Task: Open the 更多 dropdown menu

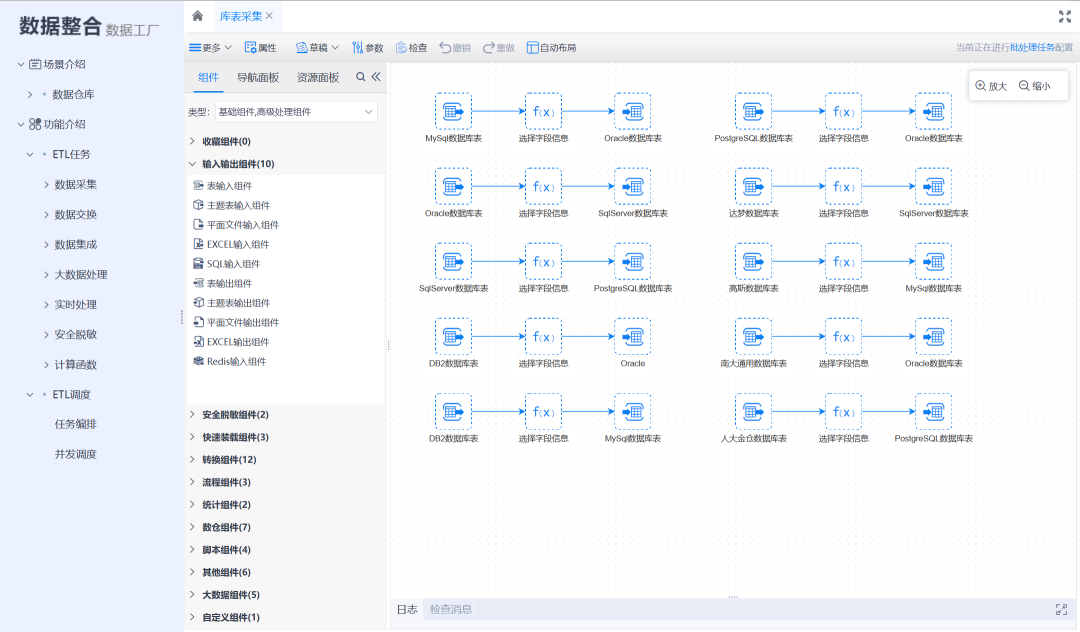Action: coord(210,47)
